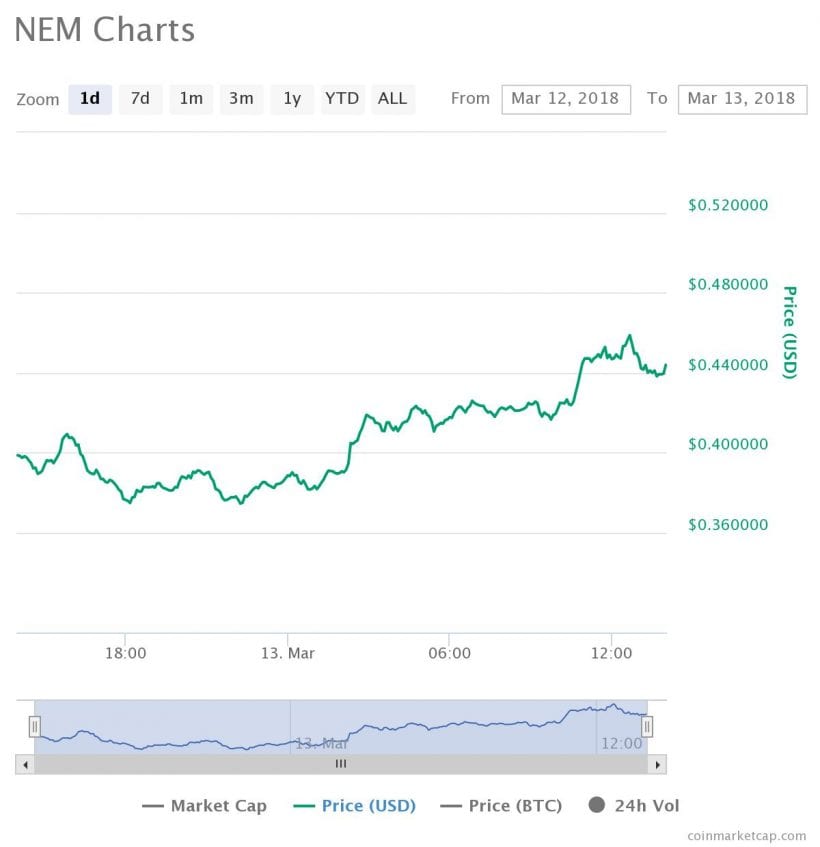Switch zoom to 3m

click(241, 98)
